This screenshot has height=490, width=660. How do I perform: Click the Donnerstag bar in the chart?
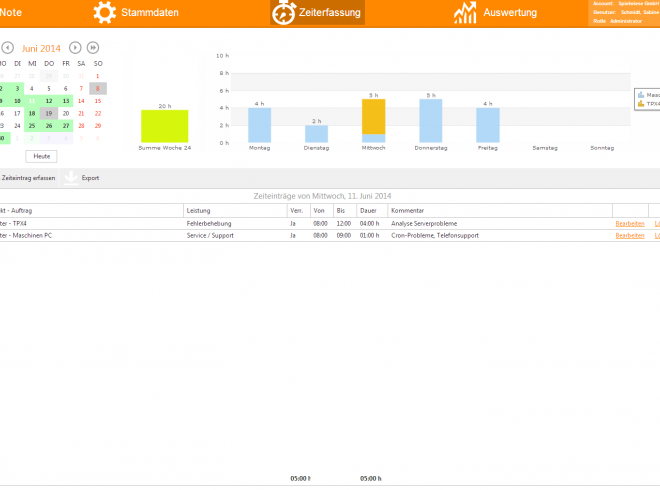pos(430,120)
